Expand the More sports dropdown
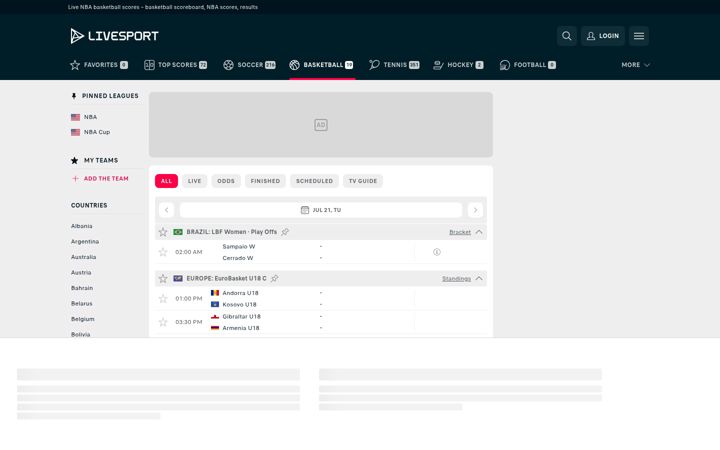Image resolution: width=720 pixels, height=450 pixels. [x=636, y=65]
